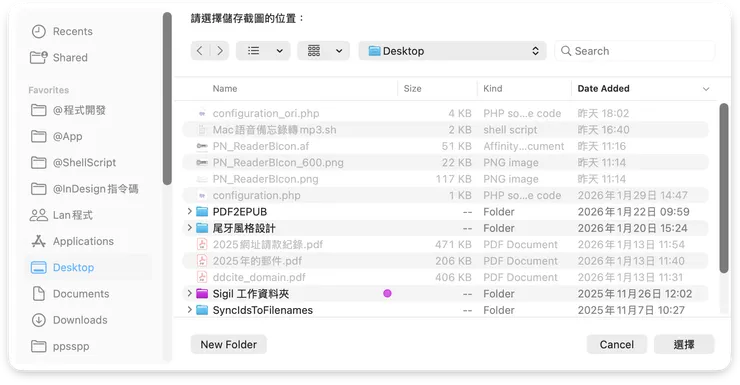Open Recents in the sidebar

[x=72, y=32]
